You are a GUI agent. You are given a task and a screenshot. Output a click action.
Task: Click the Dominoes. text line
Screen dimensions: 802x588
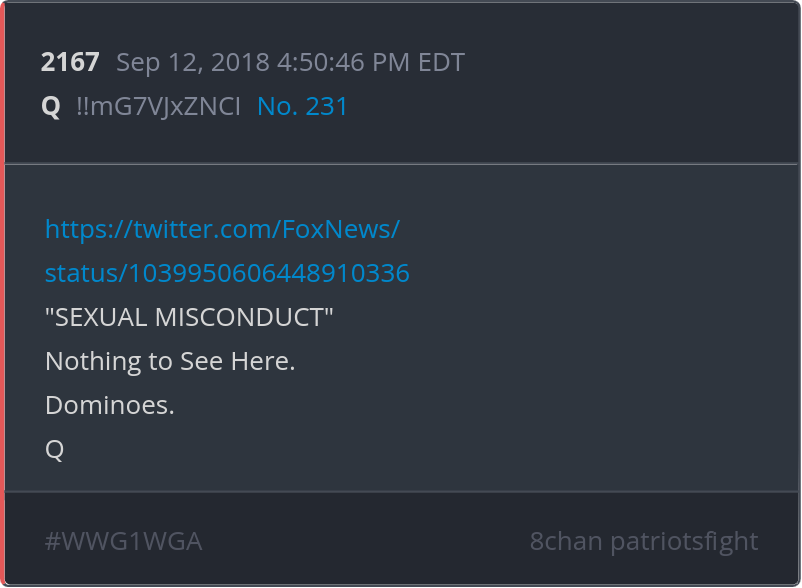[110, 405]
